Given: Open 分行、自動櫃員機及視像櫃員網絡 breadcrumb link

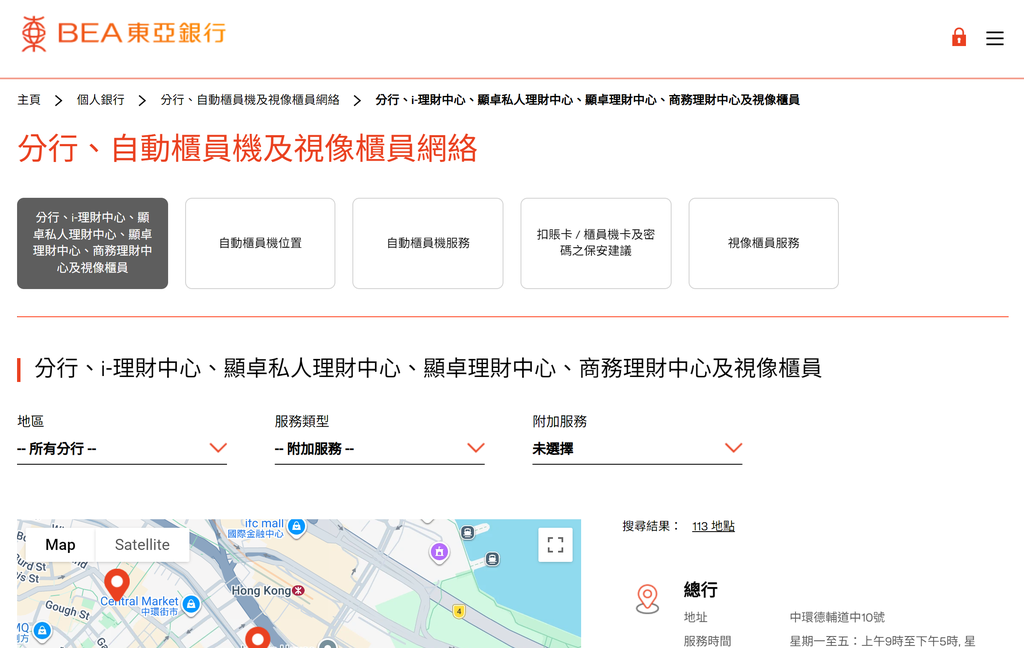Looking at the screenshot, I should coord(250,100).
